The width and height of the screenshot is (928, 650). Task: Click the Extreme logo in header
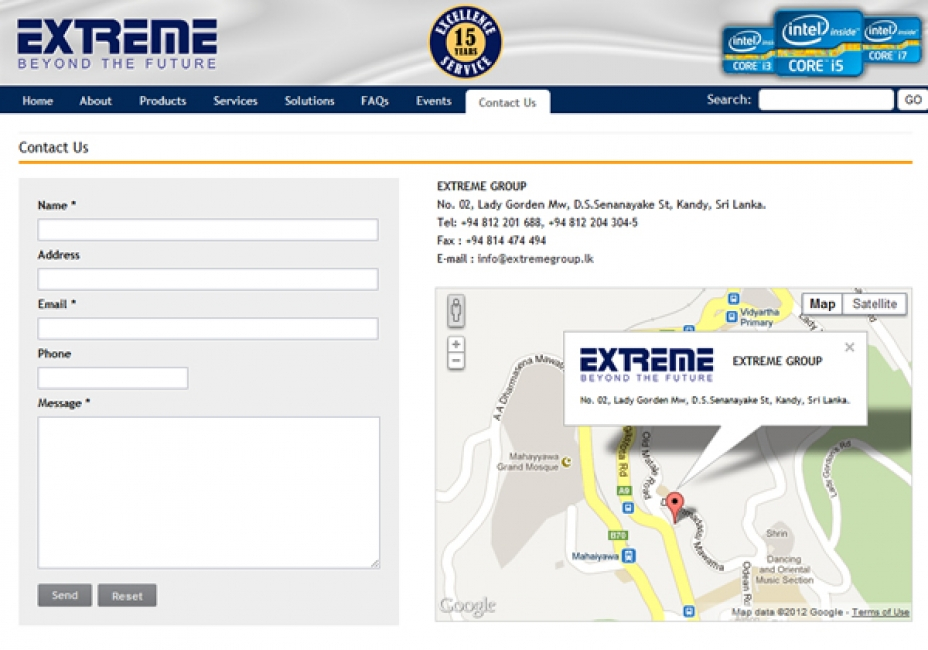click(117, 44)
